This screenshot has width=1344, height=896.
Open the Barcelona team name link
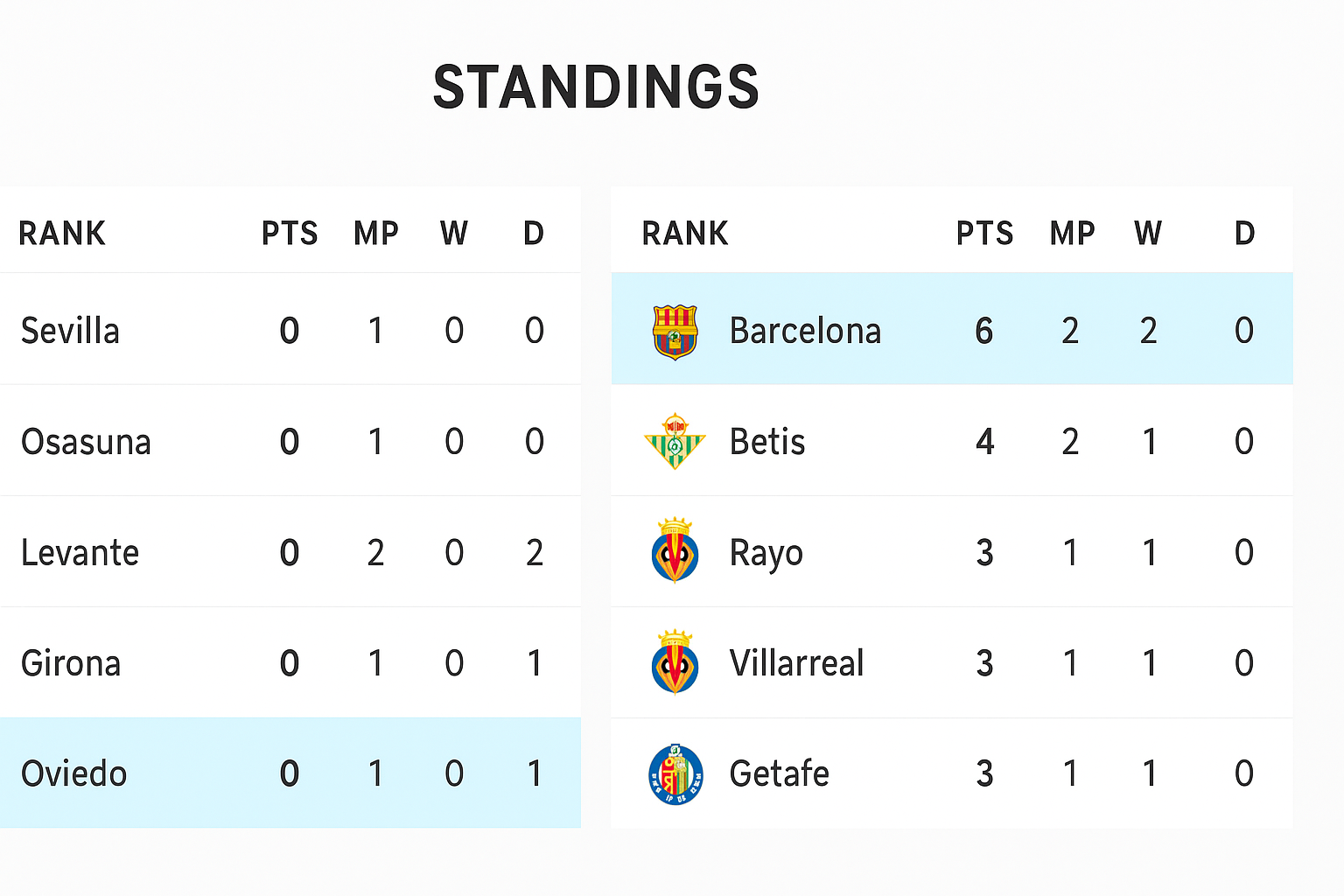804,332
